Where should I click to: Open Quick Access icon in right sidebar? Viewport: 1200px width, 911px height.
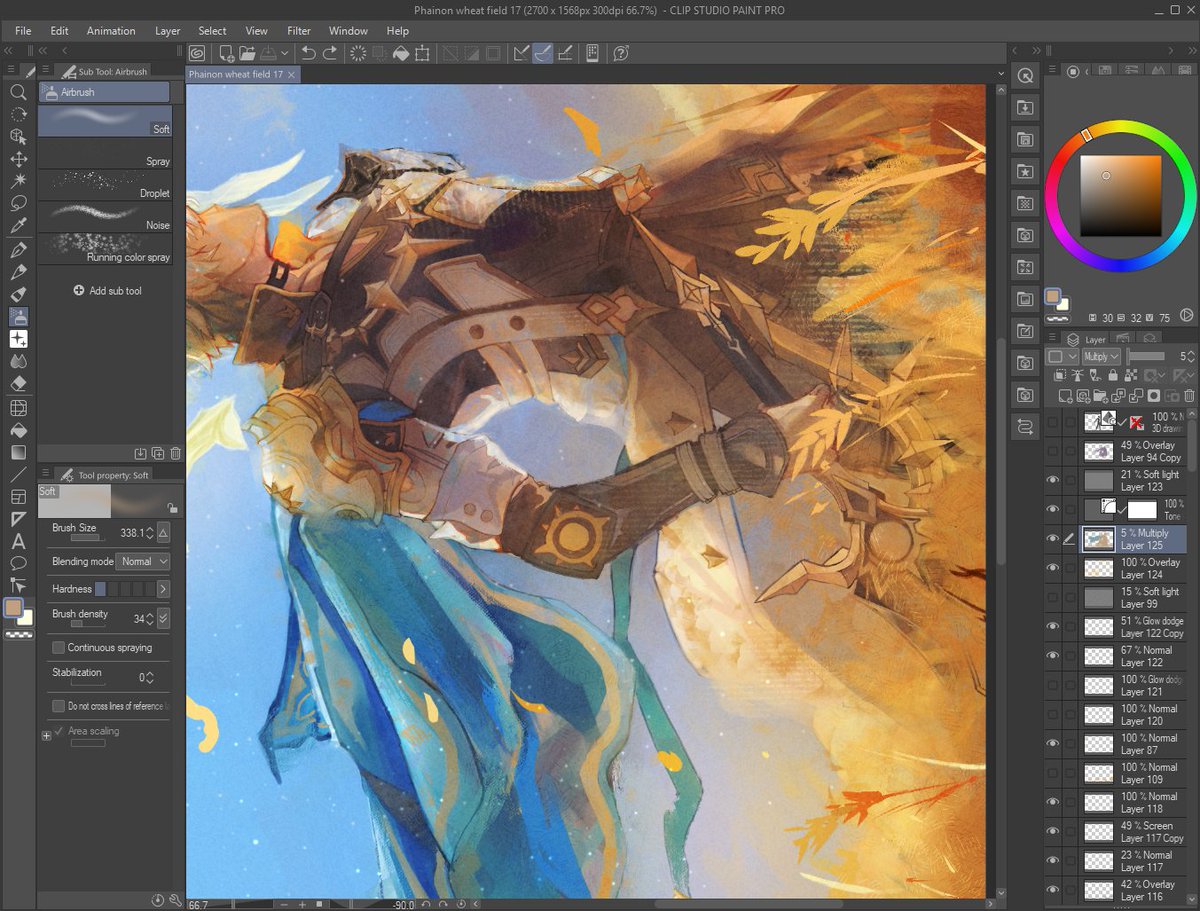point(1025,76)
